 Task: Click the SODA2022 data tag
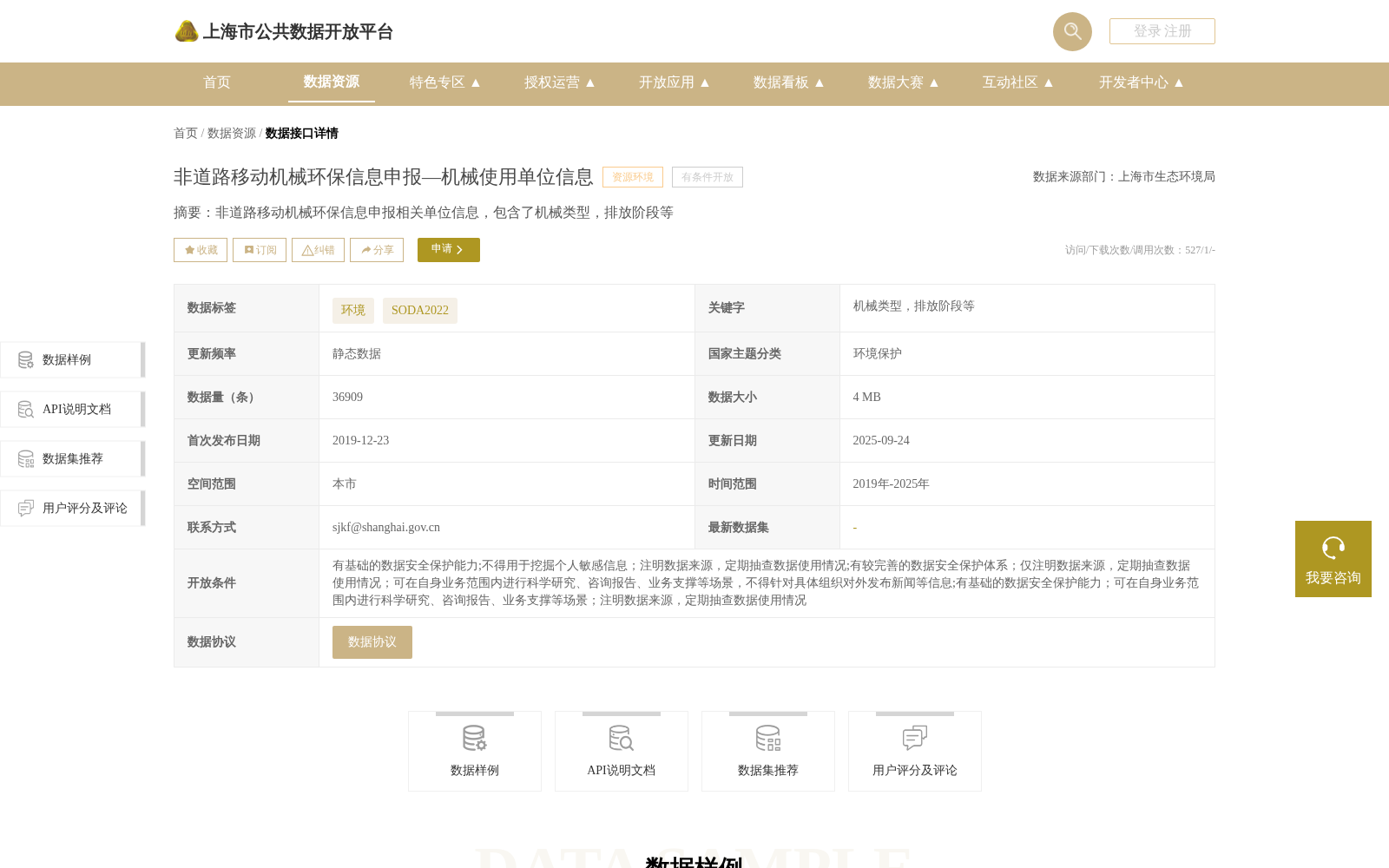[420, 311]
